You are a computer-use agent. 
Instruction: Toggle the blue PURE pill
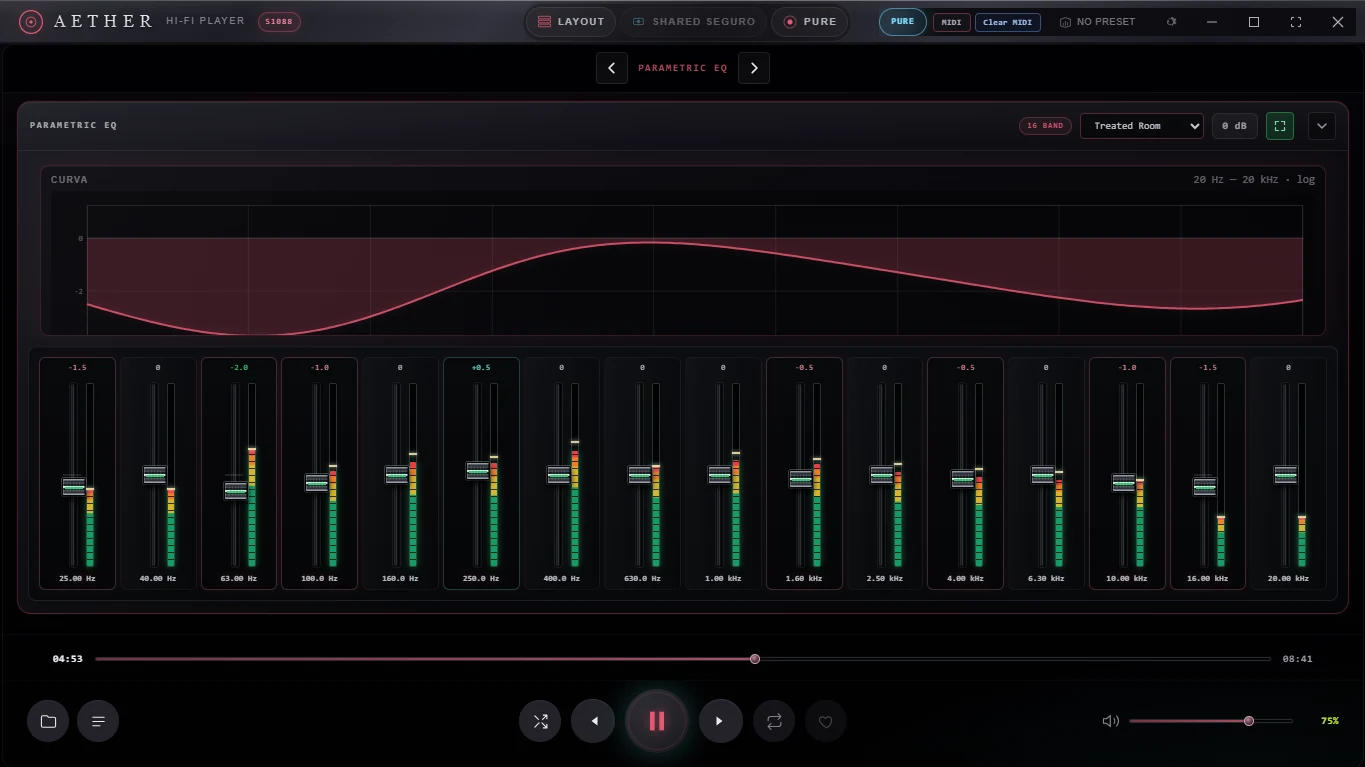tap(903, 21)
